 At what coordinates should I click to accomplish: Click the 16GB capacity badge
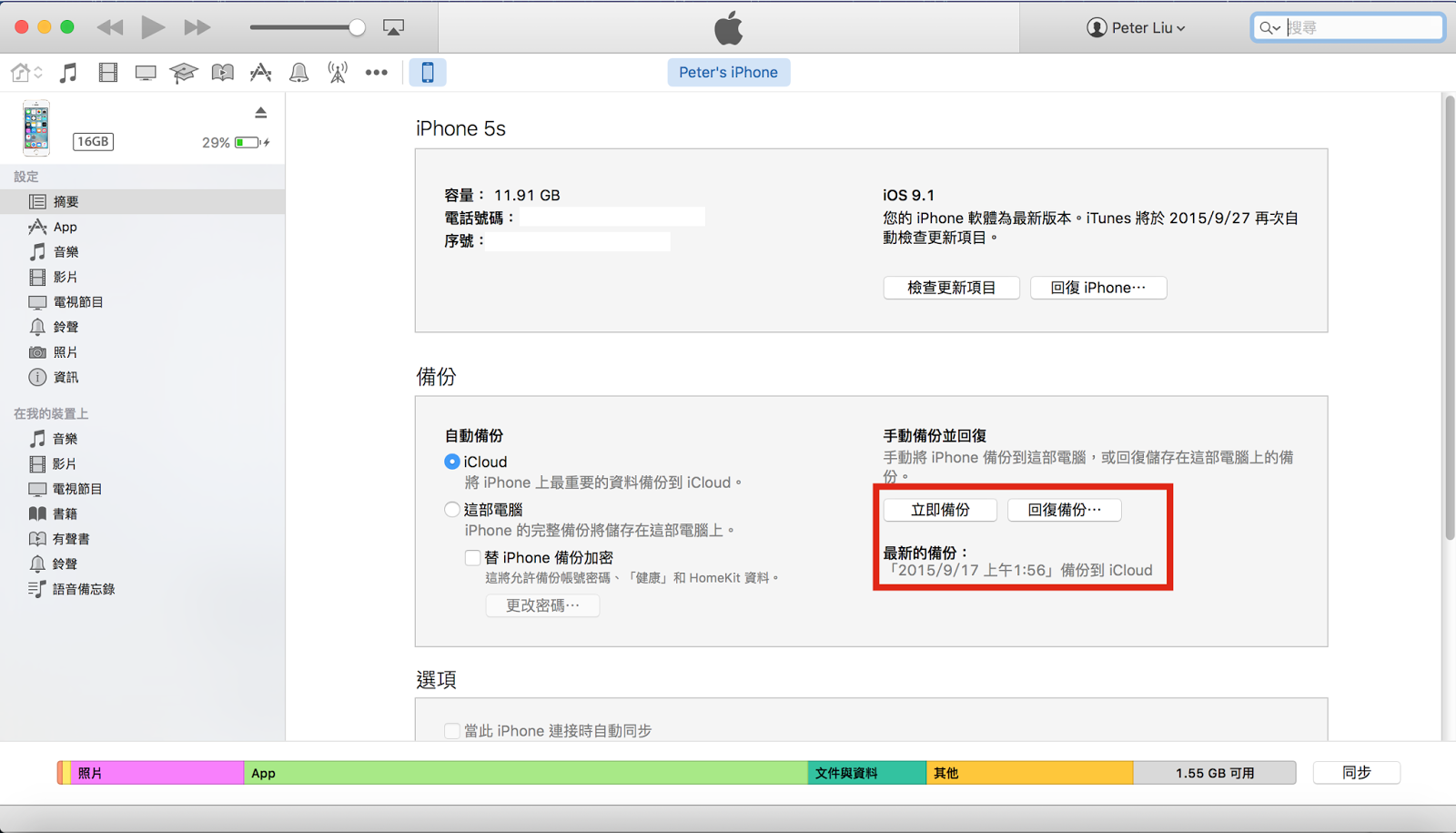(93, 141)
